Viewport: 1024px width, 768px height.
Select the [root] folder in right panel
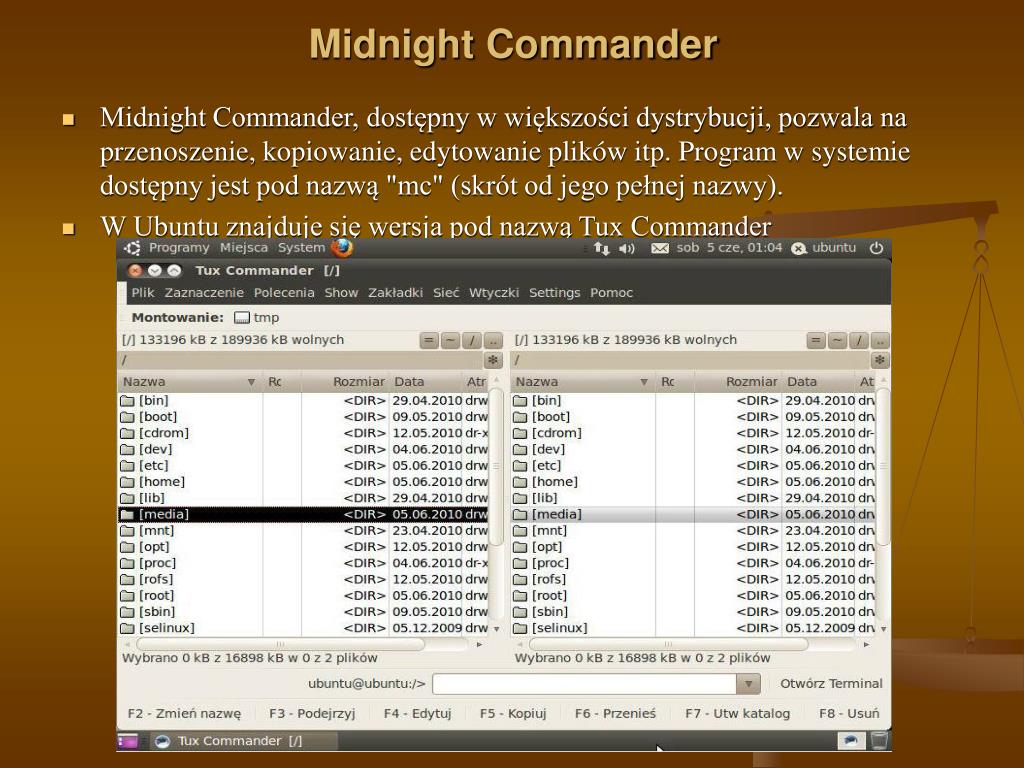coord(692,596)
